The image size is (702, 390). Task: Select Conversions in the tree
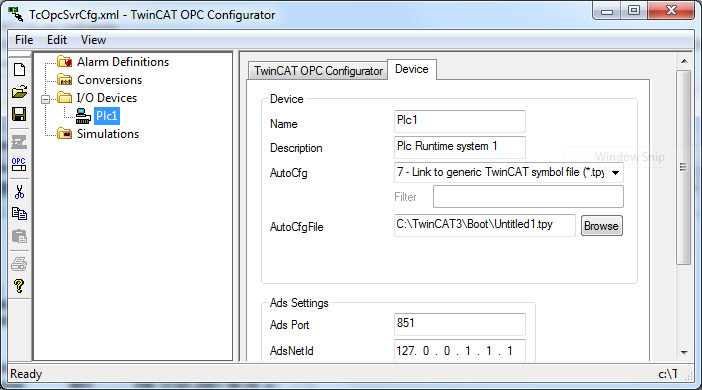pyautogui.click(x=110, y=80)
